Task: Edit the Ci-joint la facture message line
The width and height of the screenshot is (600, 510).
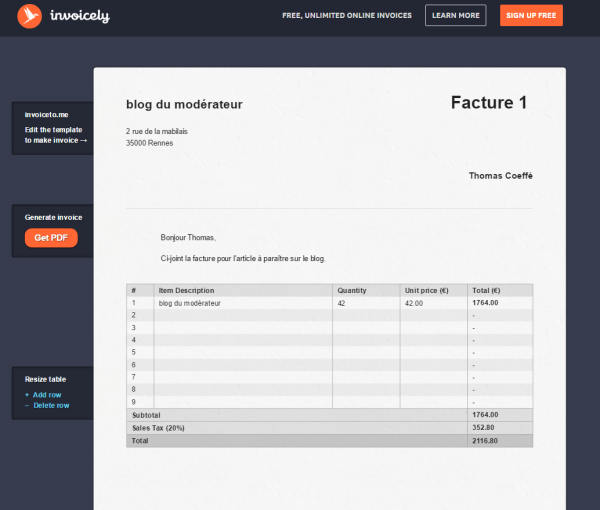Action: tap(243, 259)
